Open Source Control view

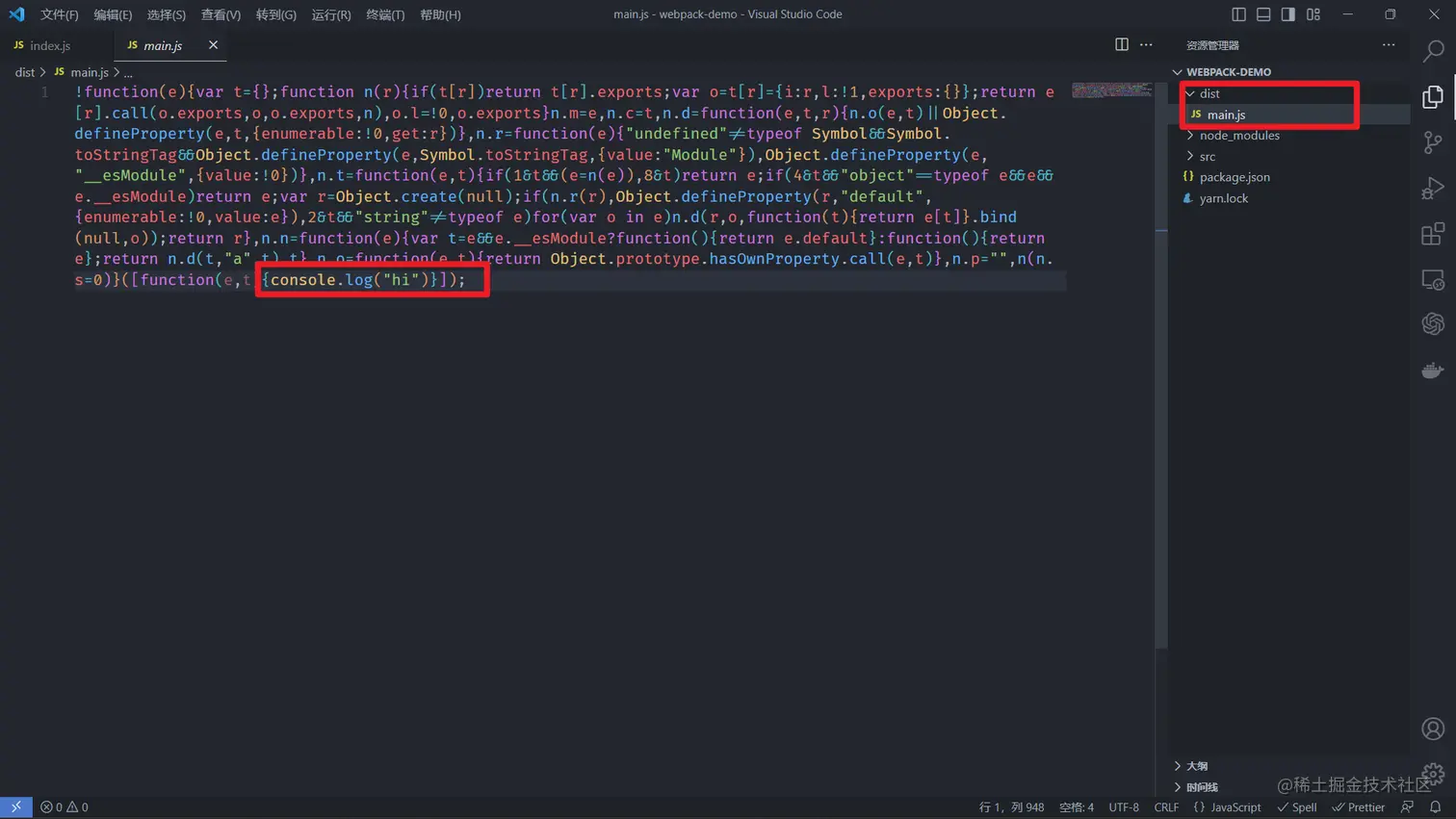pos(1433,142)
